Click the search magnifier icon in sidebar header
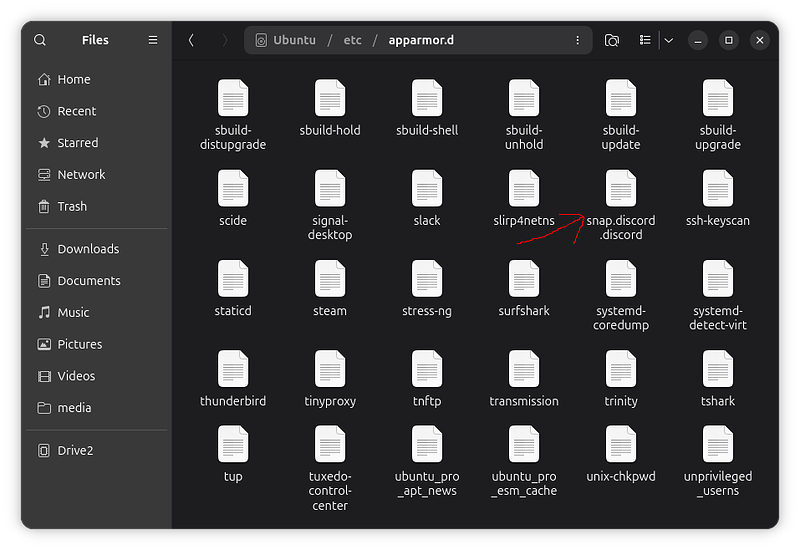 pos(40,40)
